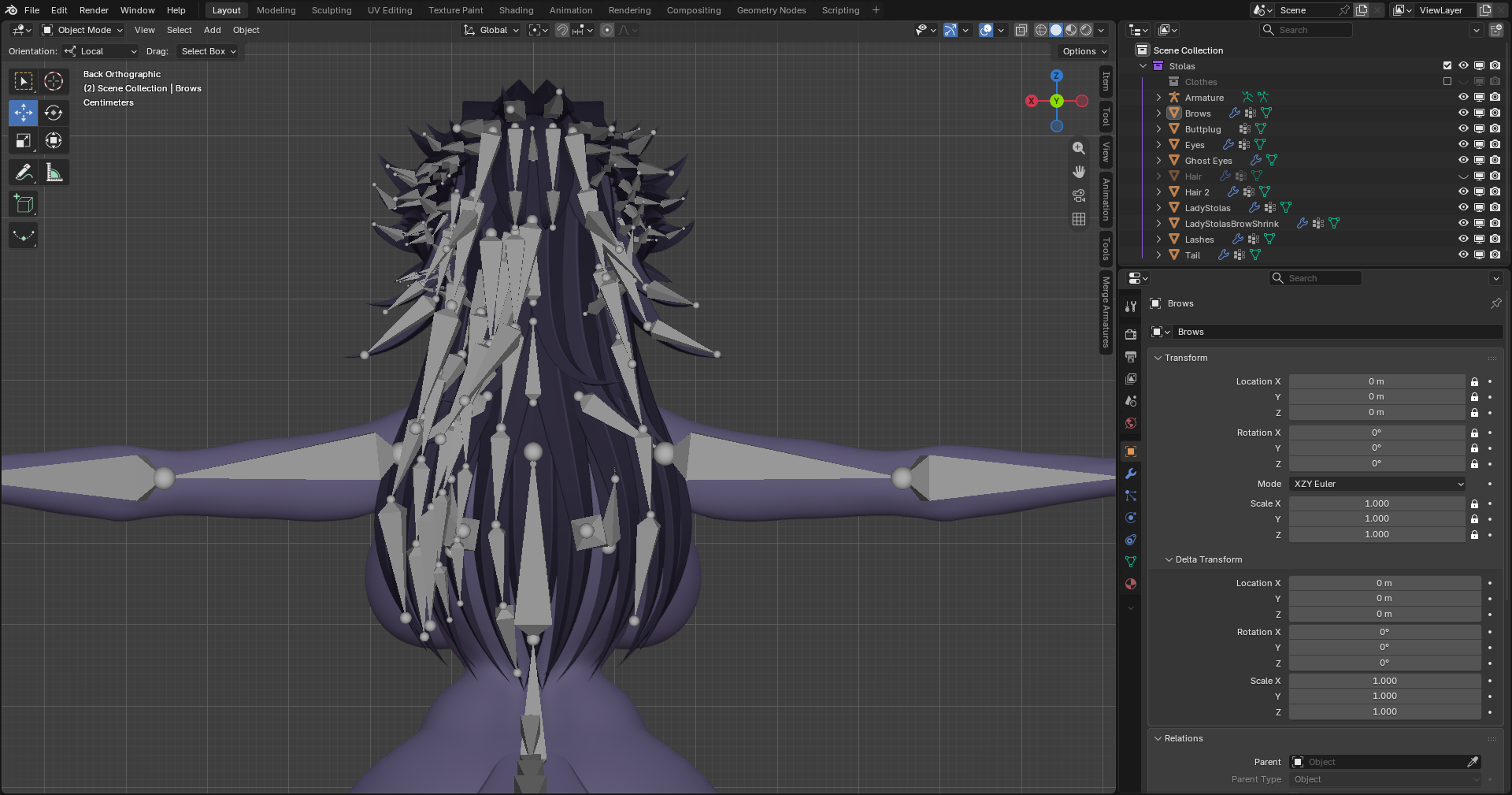
Task: Click the eyedropper next to Parent field
Action: [x=1472, y=762]
